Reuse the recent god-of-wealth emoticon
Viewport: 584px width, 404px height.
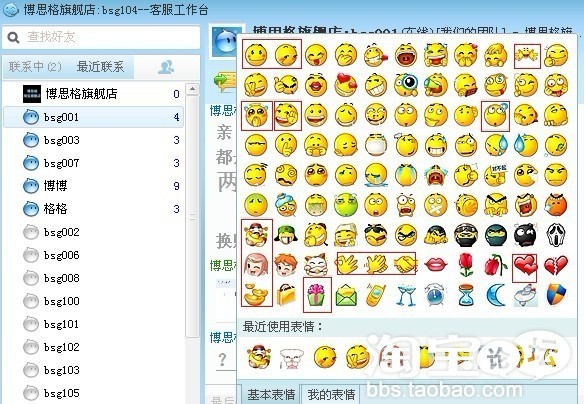point(258,358)
